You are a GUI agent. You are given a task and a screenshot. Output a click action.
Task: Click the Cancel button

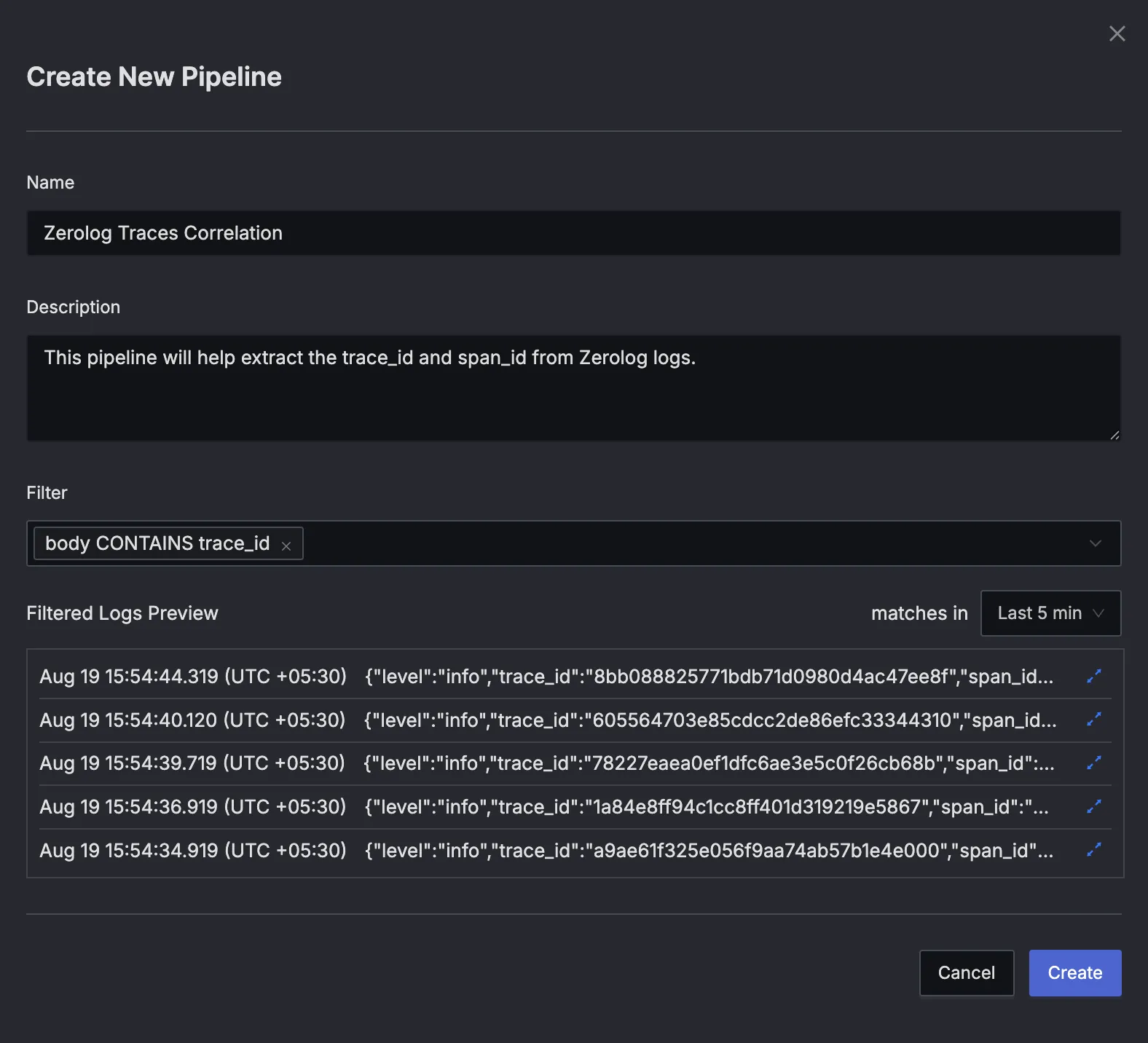tap(967, 973)
